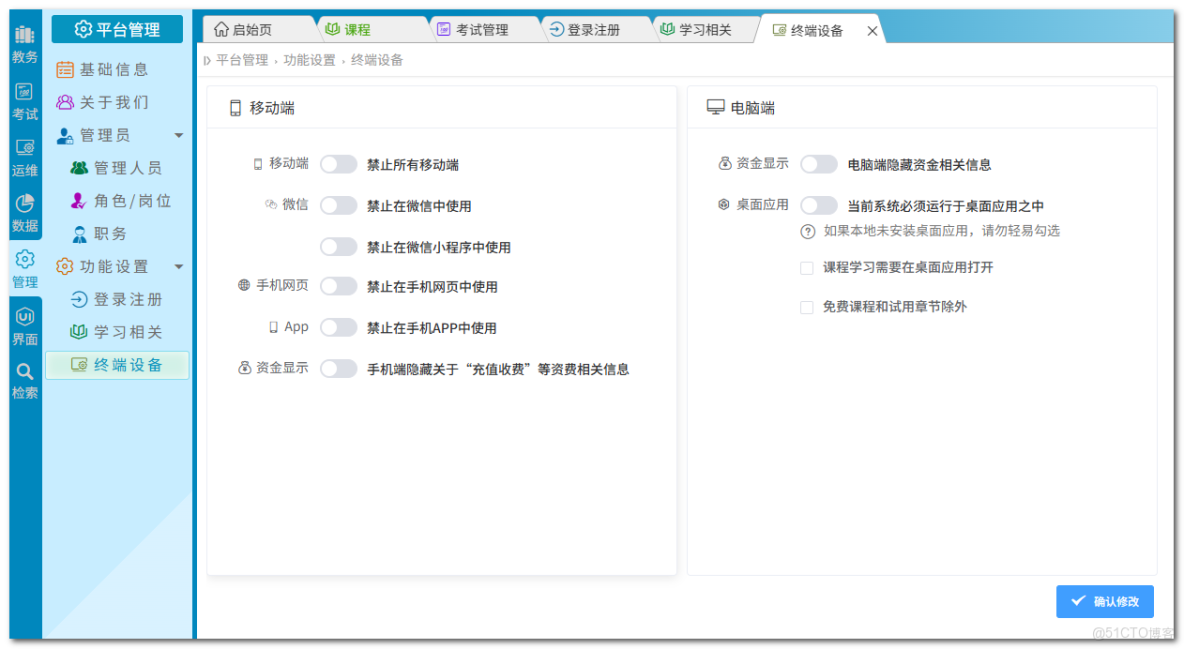Collapse the 管理员 section

coord(178,135)
